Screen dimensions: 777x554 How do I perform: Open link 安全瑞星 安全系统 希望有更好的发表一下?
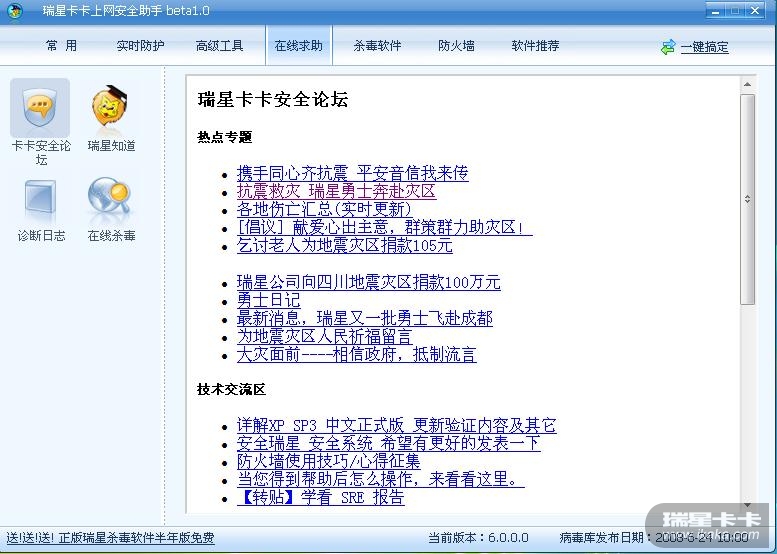pos(388,443)
